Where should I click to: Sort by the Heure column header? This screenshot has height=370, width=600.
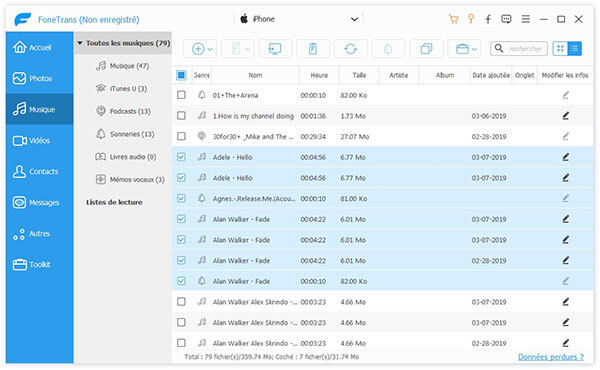[319, 75]
